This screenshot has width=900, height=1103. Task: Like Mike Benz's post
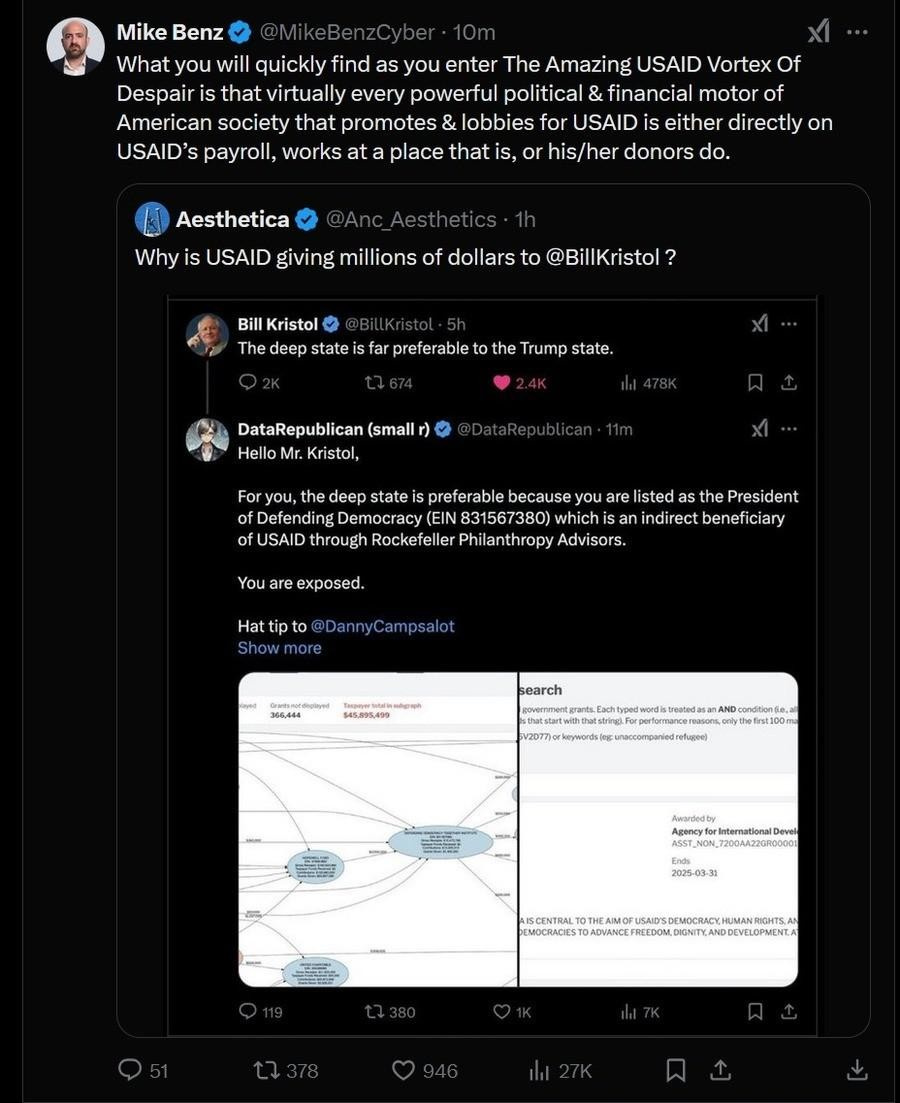(403, 1070)
